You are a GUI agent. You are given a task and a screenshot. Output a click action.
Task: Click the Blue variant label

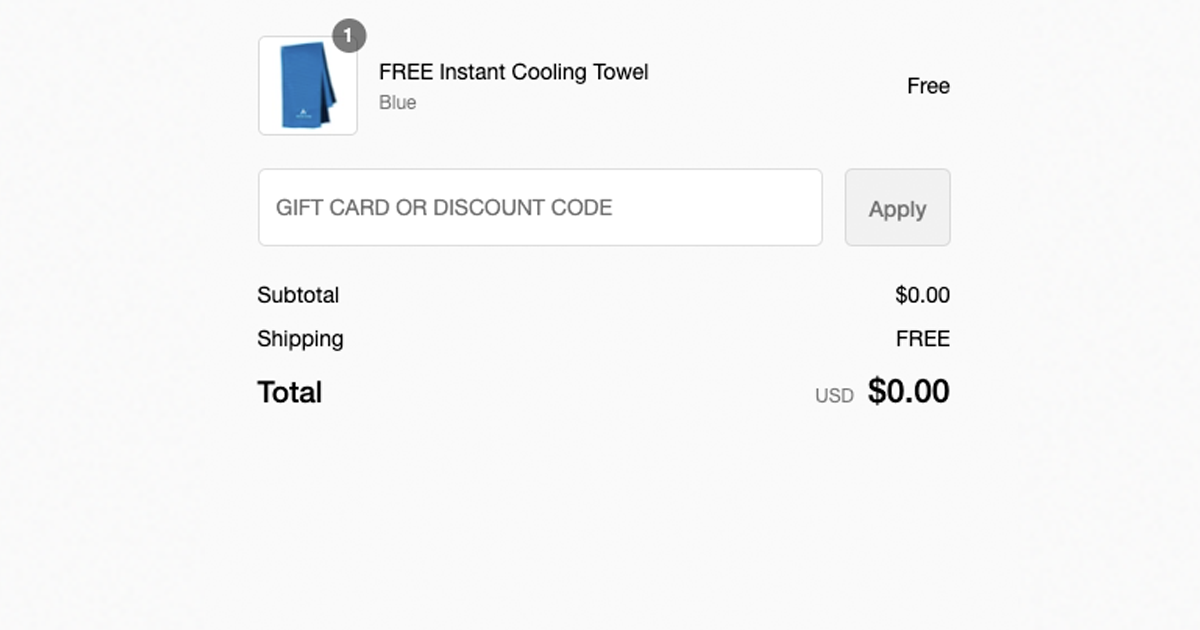coord(397,102)
